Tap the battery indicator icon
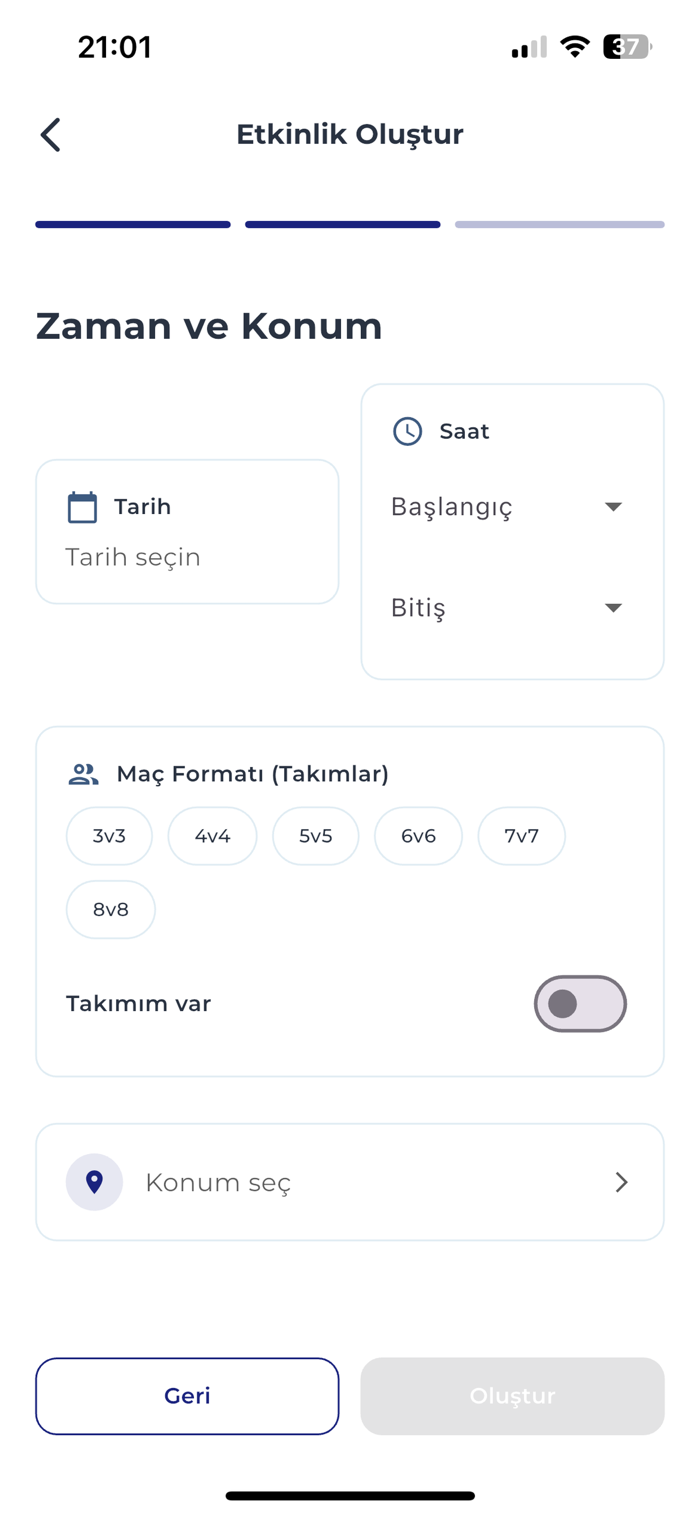Image resolution: width=700 pixels, height=1515 pixels. [627, 47]
